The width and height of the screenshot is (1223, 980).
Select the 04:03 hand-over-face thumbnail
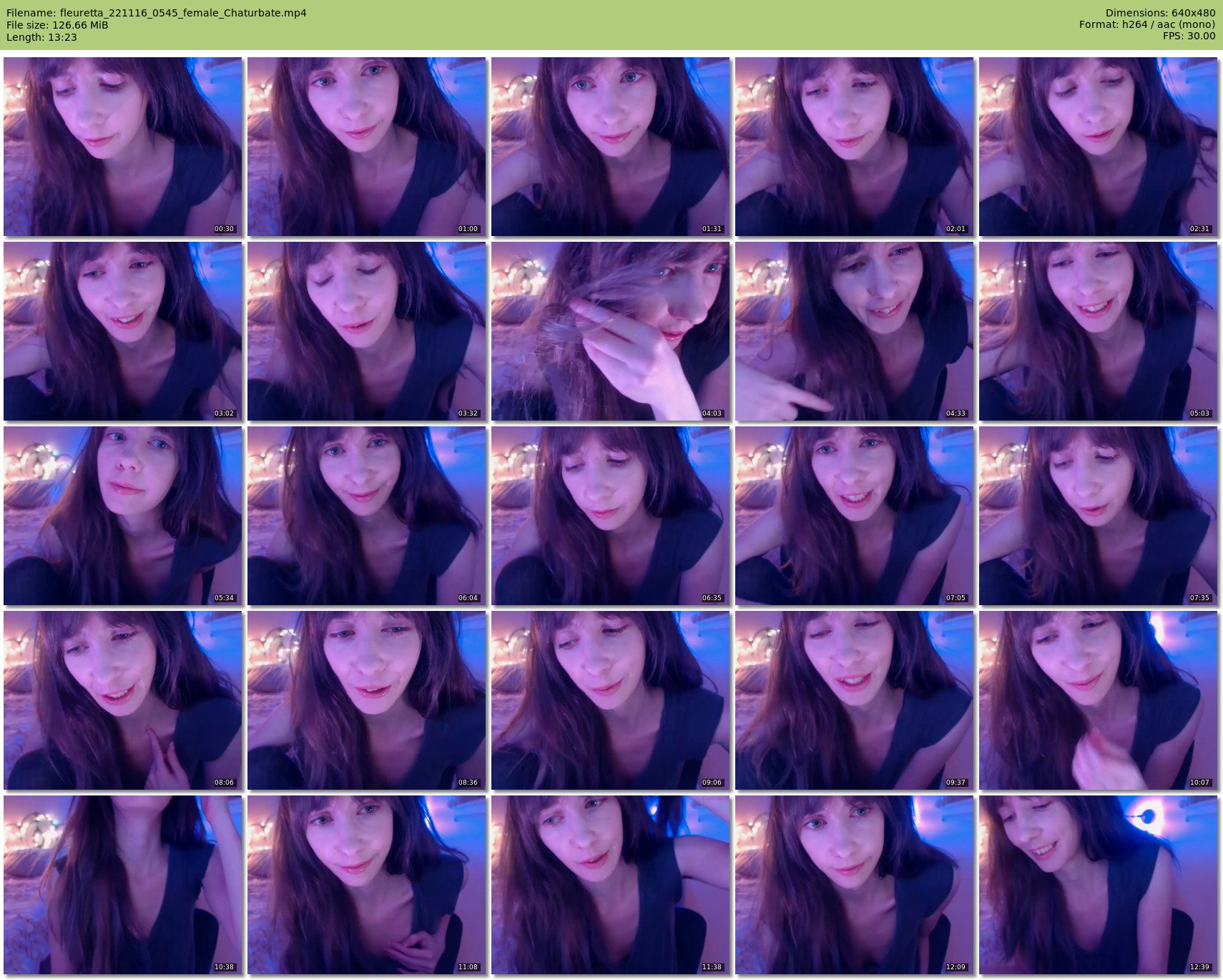610,331
